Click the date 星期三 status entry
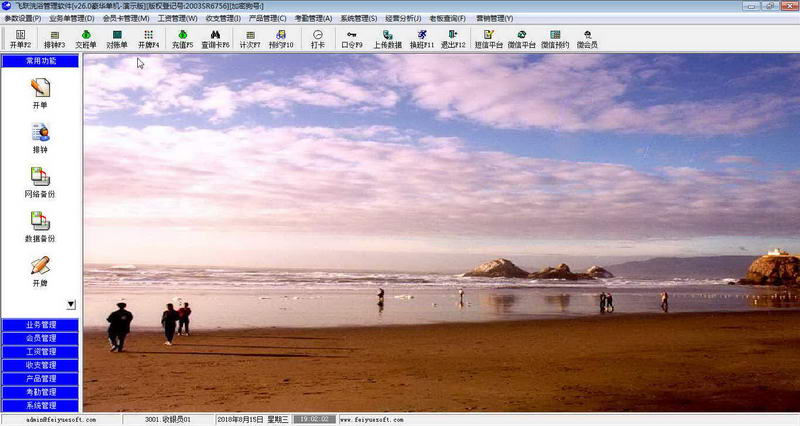Screen dimensions: 800x426 (253, 419)
